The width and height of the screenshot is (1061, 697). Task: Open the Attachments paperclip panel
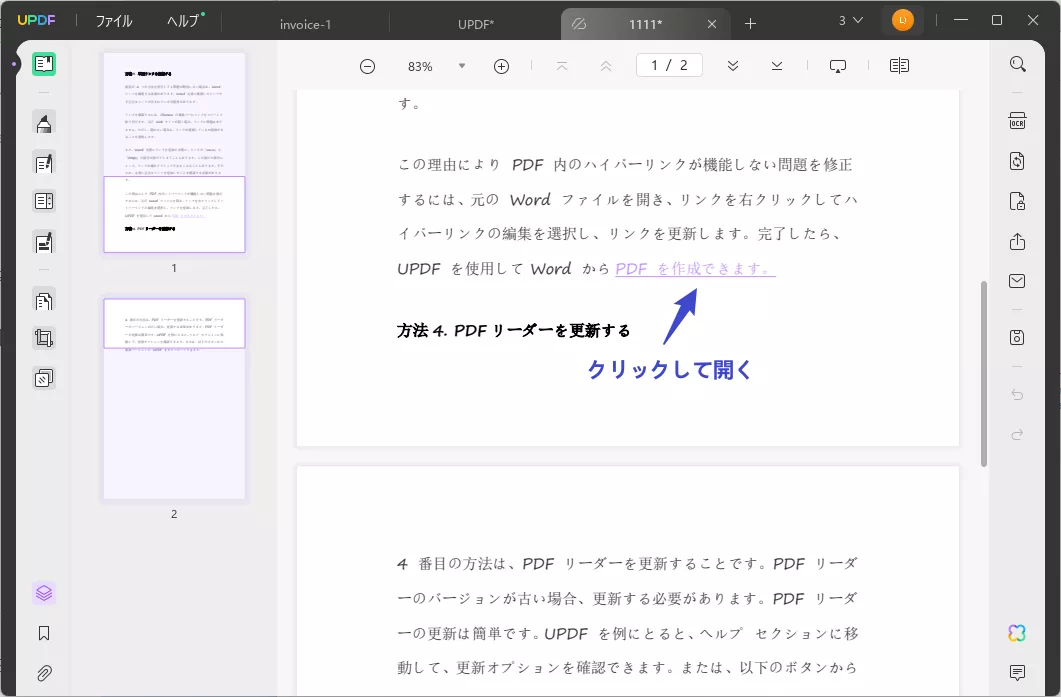[x=44, y=673]
